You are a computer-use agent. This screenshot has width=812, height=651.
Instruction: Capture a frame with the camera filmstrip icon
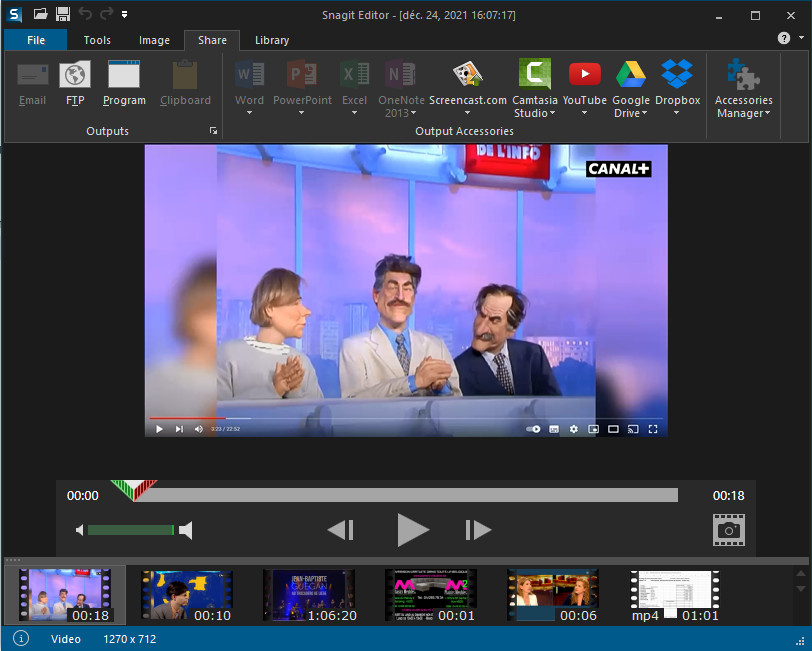pyautogui.click(x=729, y=530)
